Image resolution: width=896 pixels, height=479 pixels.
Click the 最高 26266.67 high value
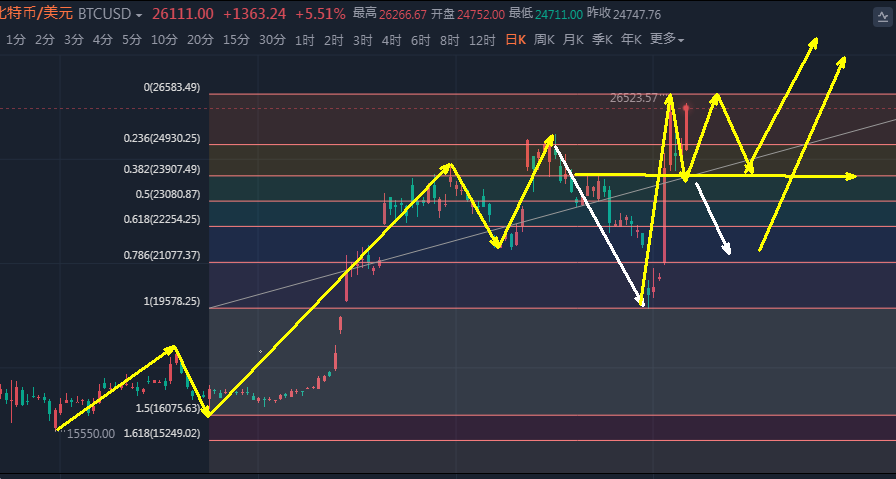(x=390, y=14)
